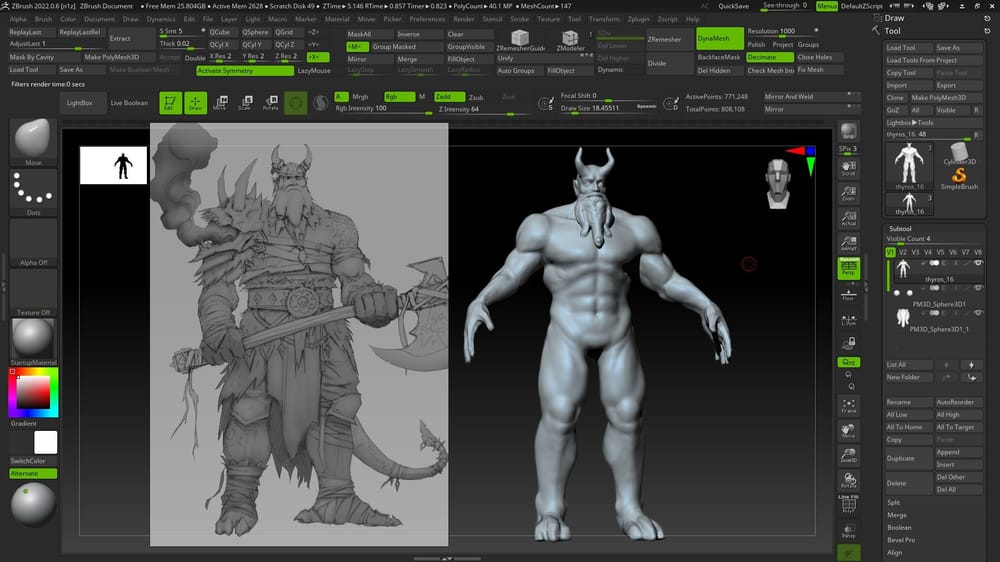Toggle the Transp transparency icon
The image size is (1000, 562).
(848, 530)
